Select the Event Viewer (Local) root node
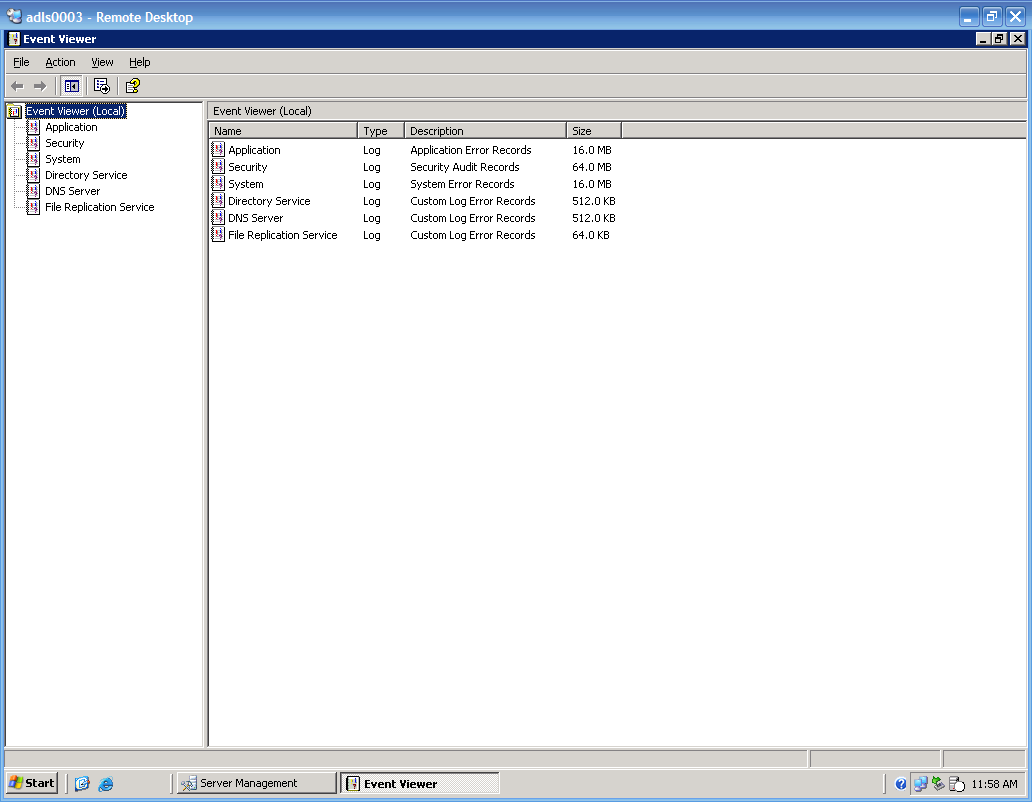 75,111
